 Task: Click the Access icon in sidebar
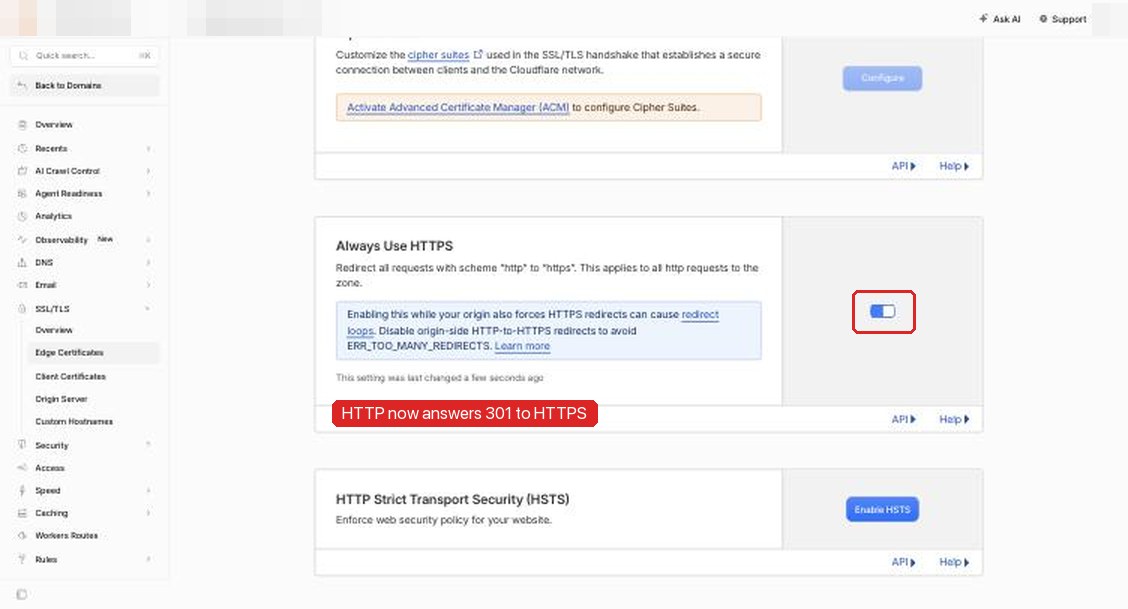(22, 467)
